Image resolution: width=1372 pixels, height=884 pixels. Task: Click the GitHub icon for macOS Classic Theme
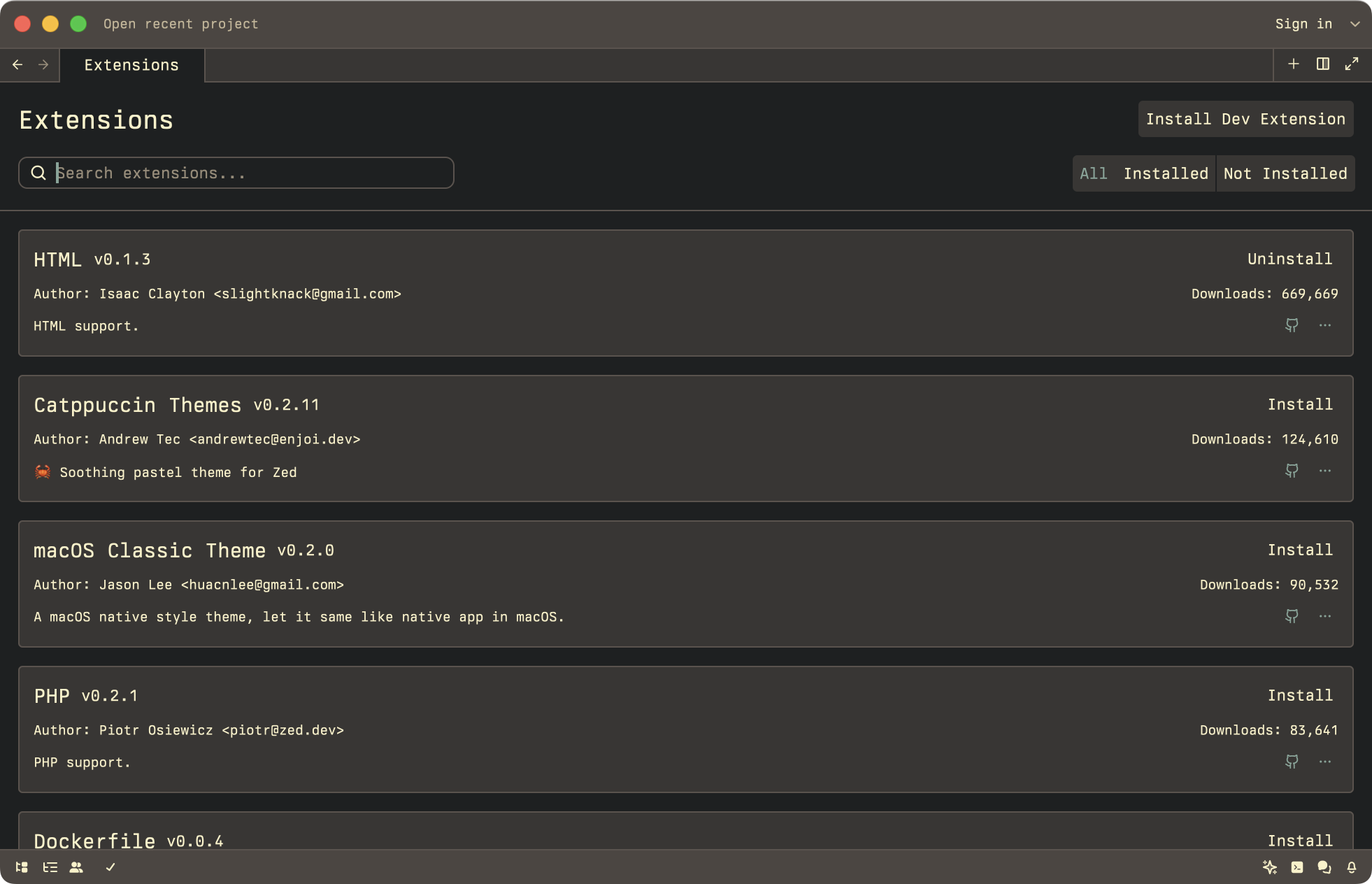(x=1291, y=615)
